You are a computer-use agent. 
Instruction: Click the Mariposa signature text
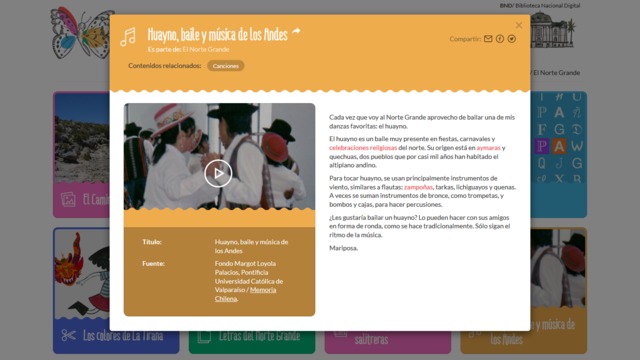[343, 248]
